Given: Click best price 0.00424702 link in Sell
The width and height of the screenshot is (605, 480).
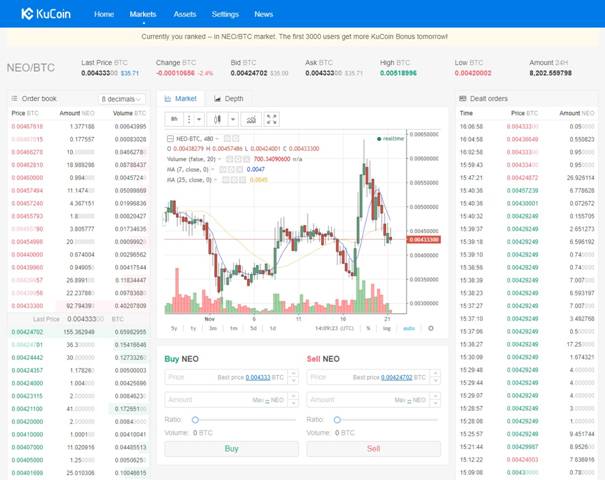Looking at the screenshot, I should (x=396, y=377).
